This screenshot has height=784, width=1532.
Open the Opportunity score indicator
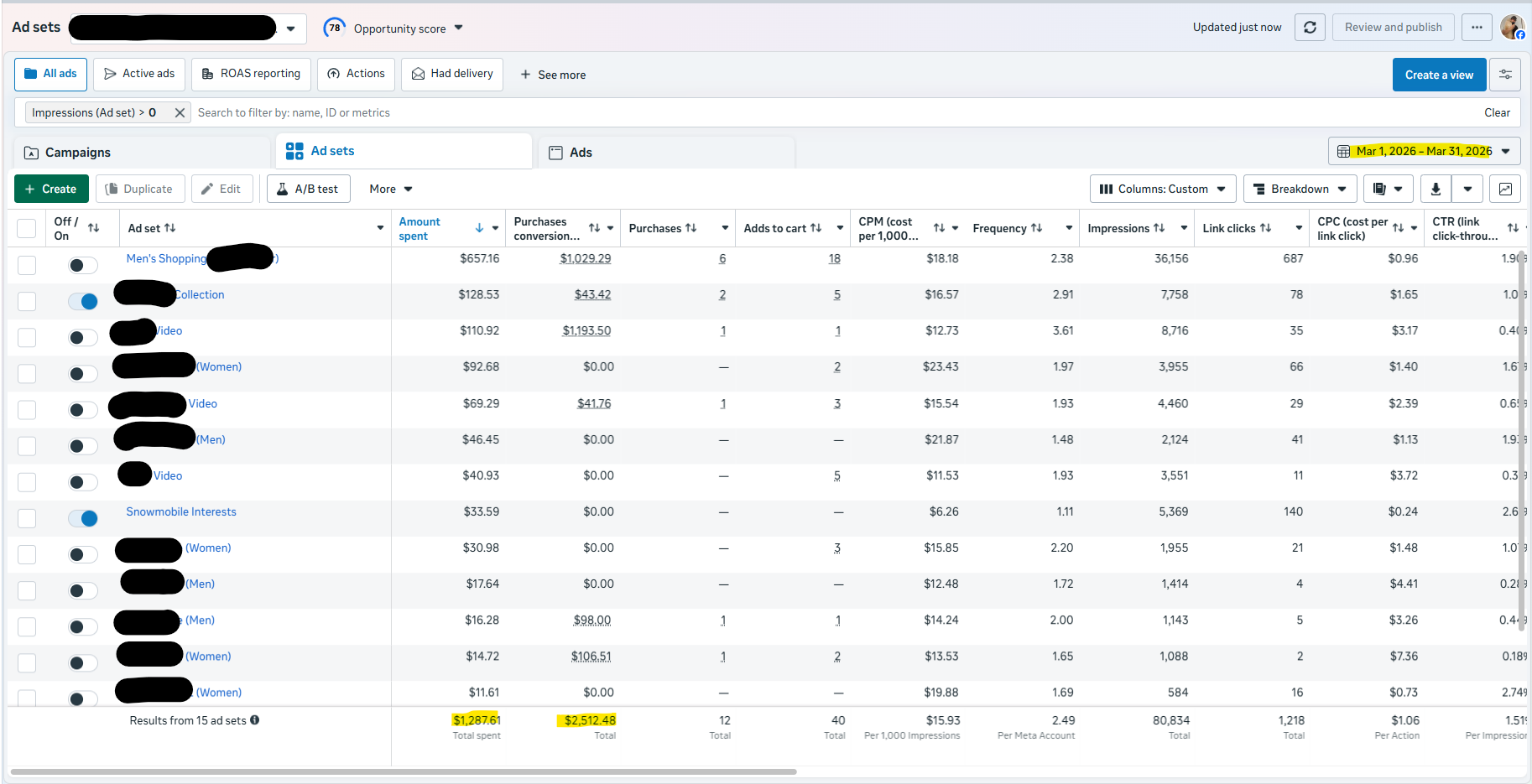pos(334,28)
